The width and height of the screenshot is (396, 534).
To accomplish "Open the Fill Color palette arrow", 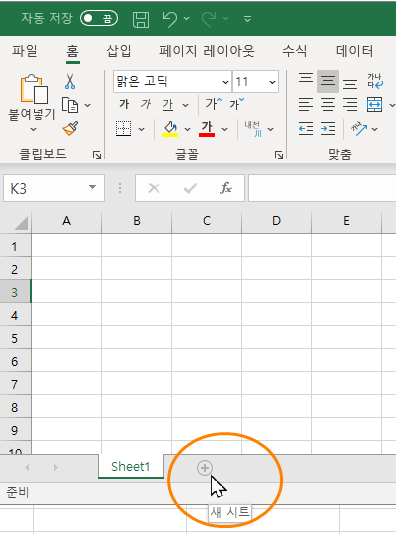I will click(187, 129).
